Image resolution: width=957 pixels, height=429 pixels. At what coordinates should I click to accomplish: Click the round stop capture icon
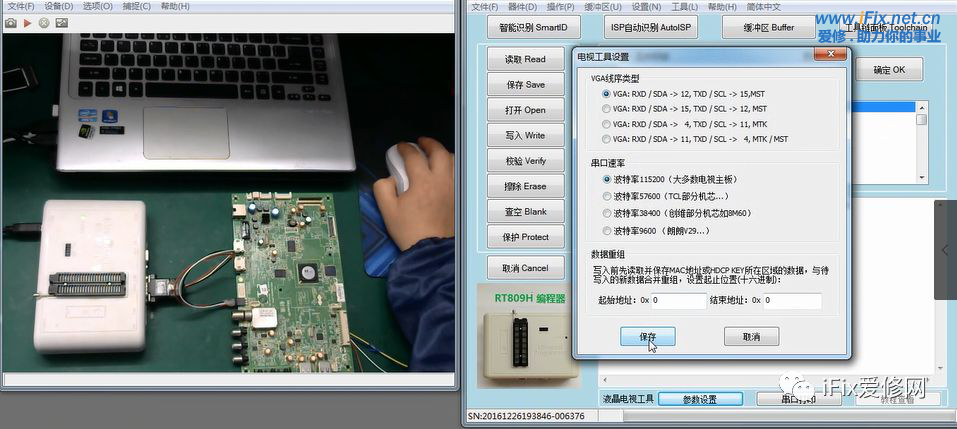click(x=44, y=22)
